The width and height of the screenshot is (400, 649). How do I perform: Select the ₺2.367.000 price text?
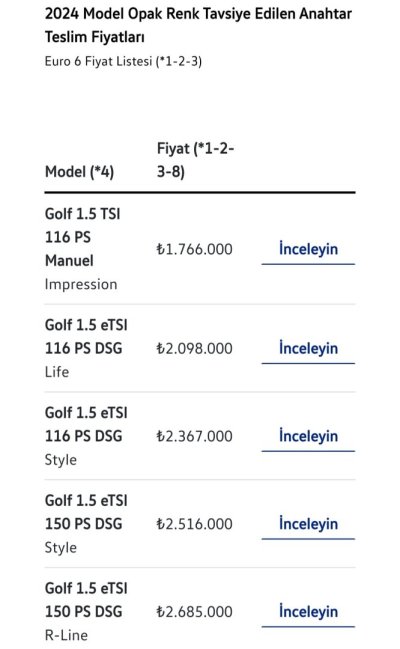click(195, 436)
